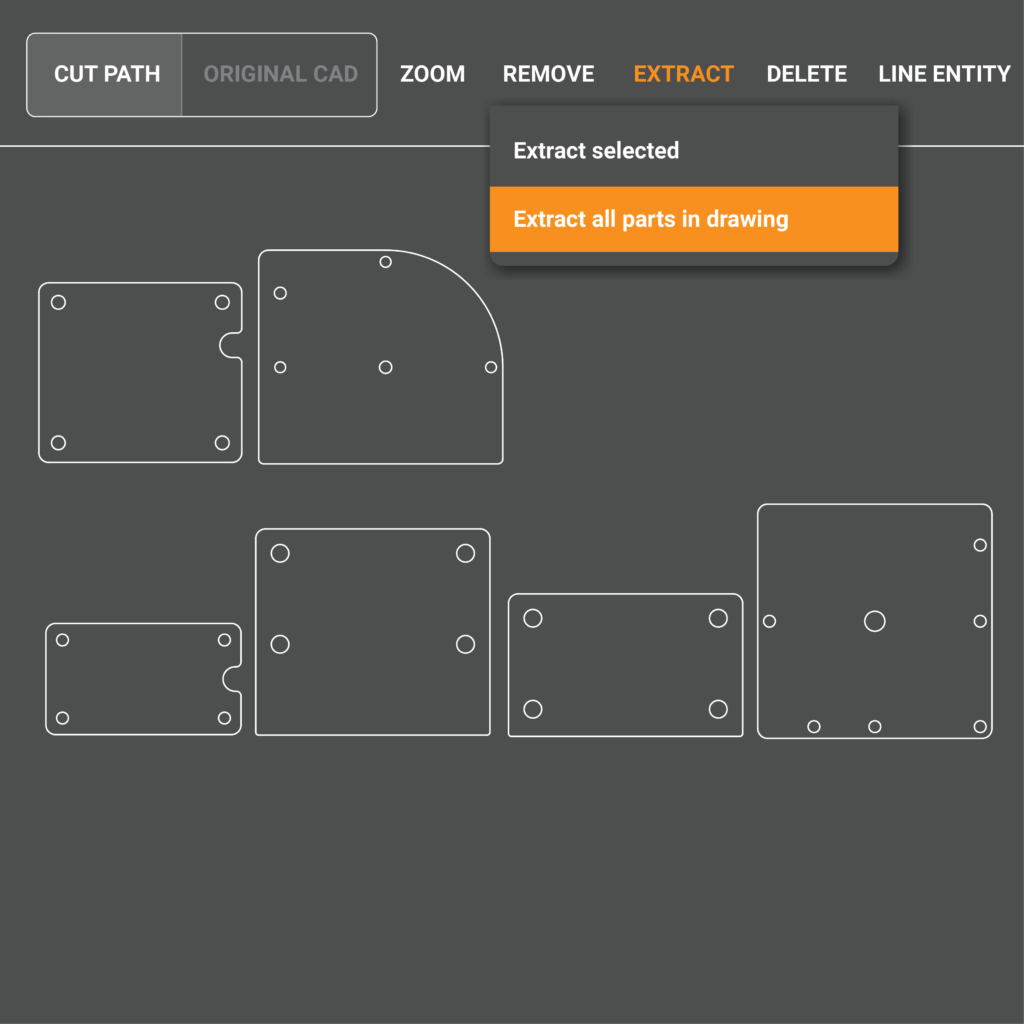Pick the bottom-left hole of the small notched plate
Screen dimensions: 1024x1024
tap(62, 718)
